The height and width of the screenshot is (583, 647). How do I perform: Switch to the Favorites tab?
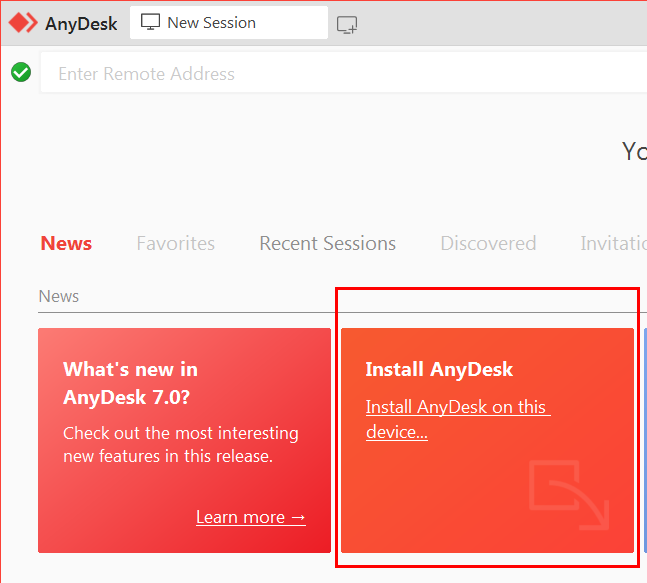coord(175,243)
